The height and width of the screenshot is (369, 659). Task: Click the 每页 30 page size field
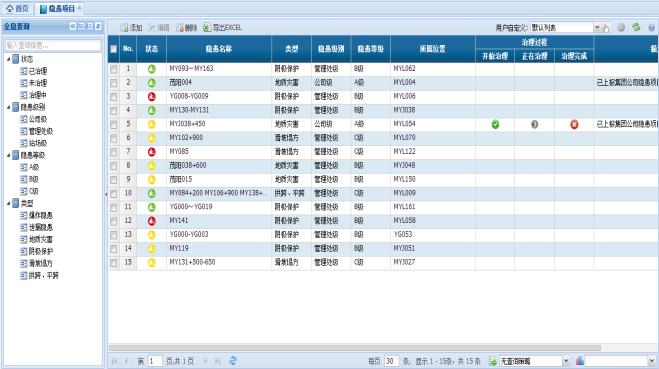pos(391,361)
